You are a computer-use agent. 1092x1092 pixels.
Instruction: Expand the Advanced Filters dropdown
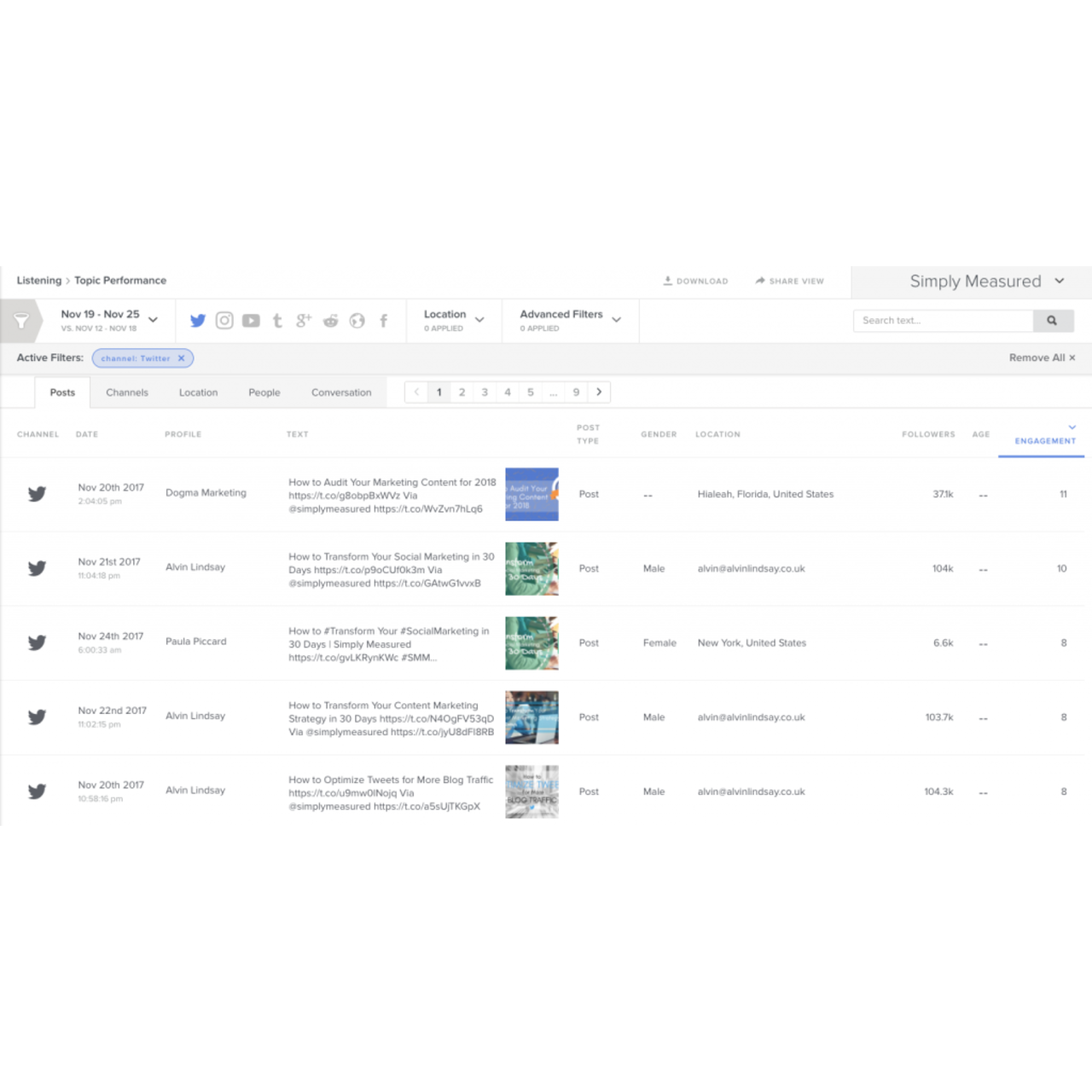coord(569,320)
